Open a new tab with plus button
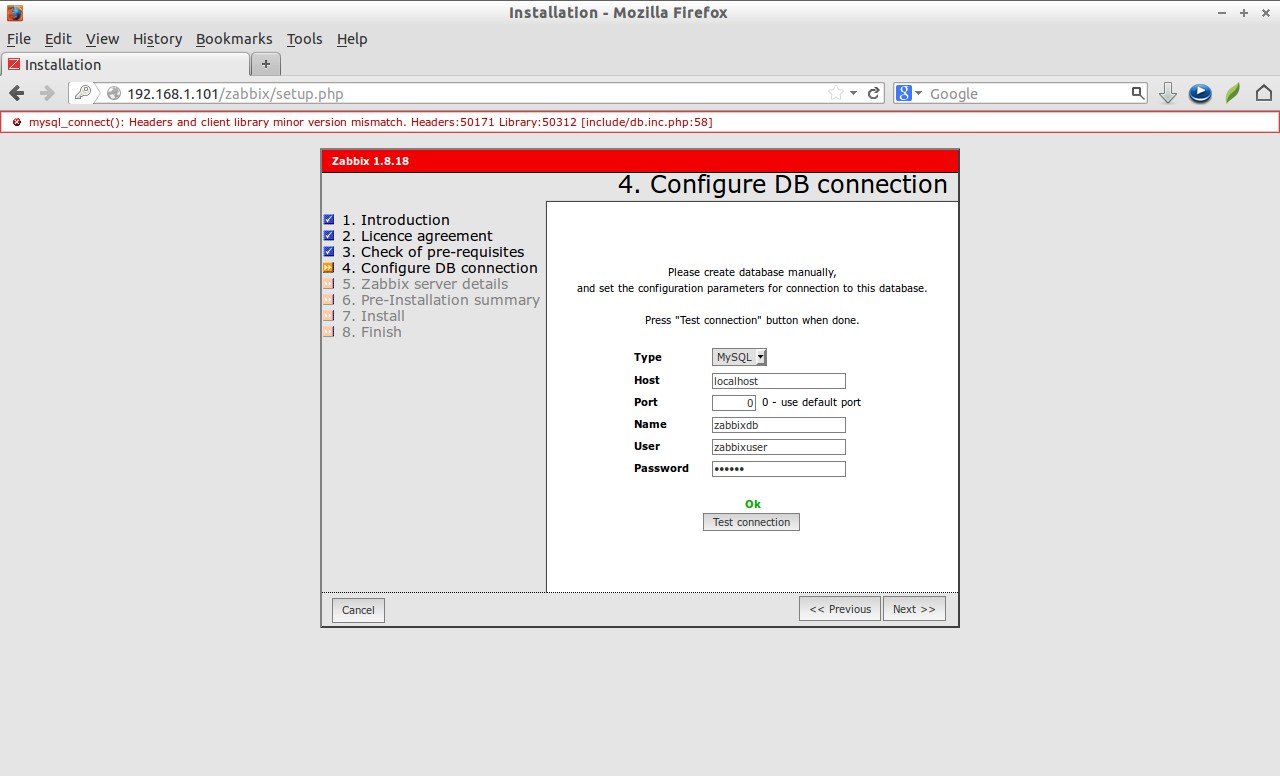This screenshot has width=1280, height=776. pyautogui.click(x=265, y=64)
